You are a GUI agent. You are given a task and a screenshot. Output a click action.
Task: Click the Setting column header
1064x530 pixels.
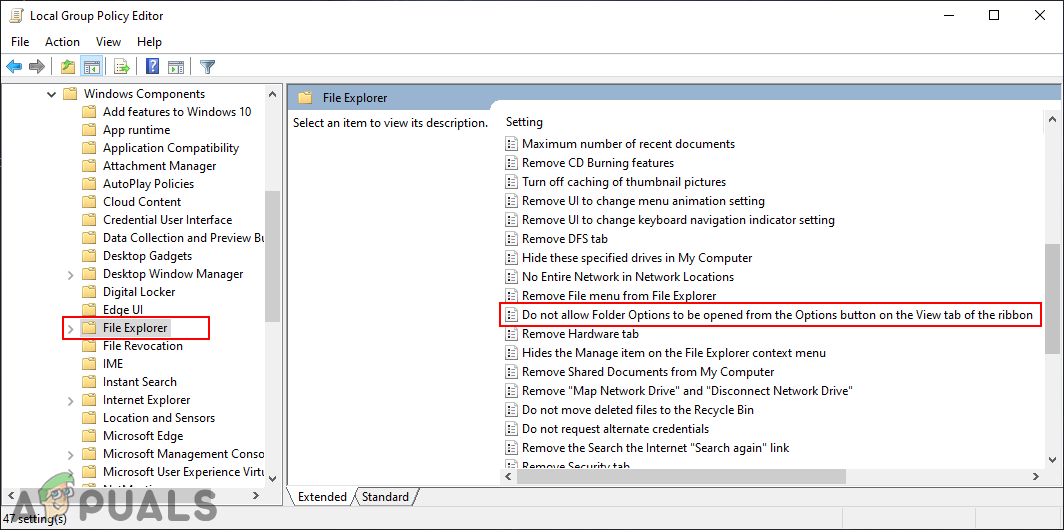tap(525, 122)
